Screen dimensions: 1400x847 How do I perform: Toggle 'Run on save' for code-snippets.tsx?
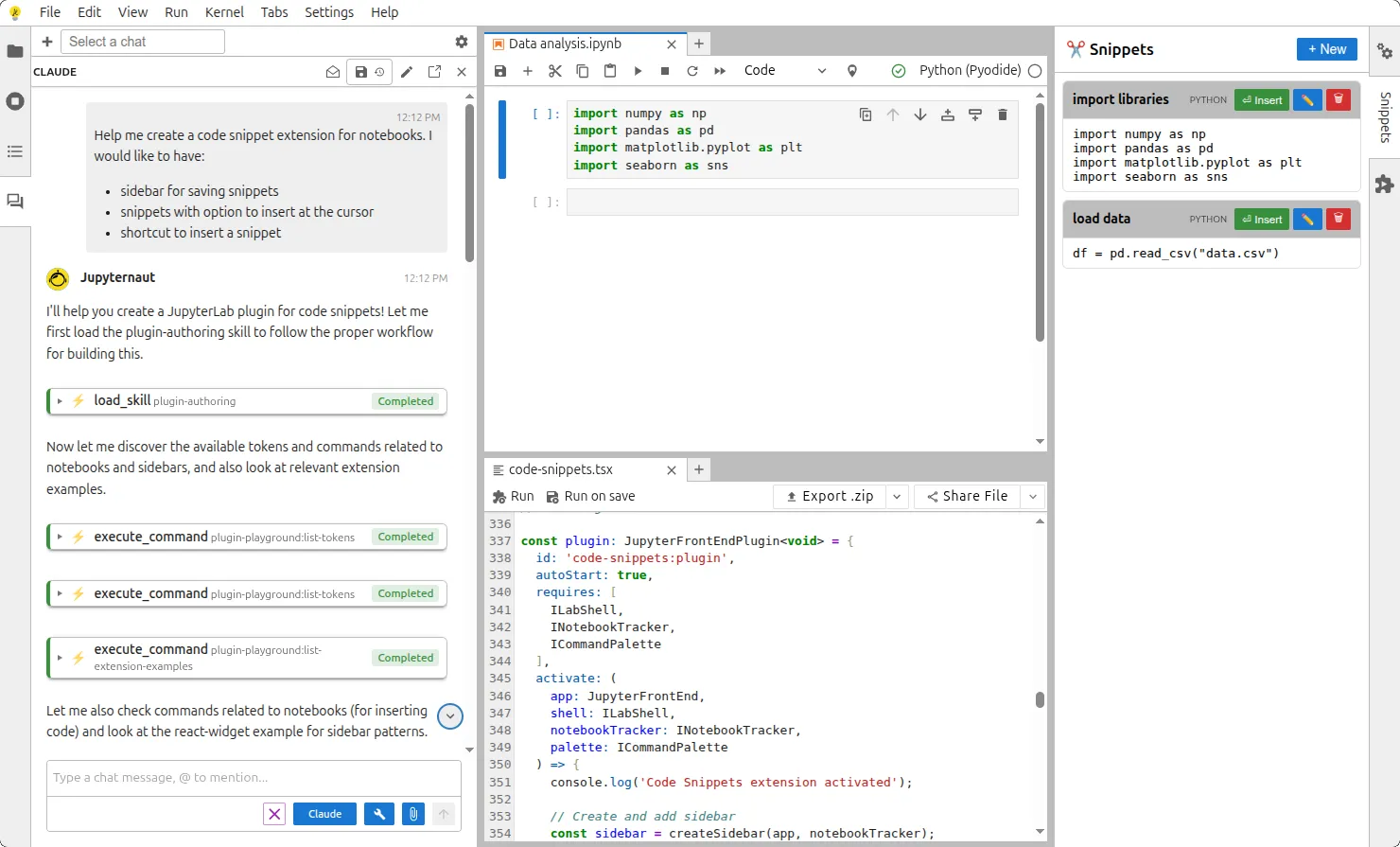(590, 496)
